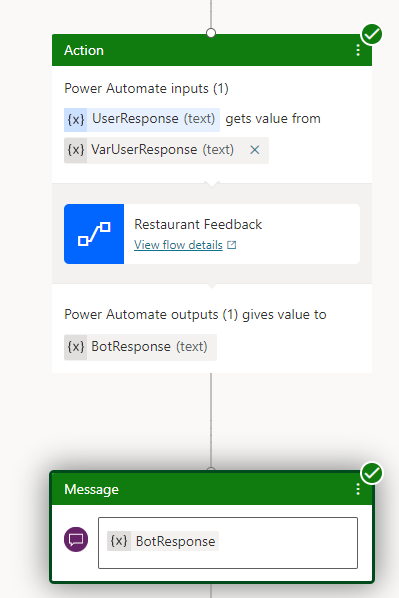Open the Action node's three-dot options menu
The width and height of the screenshot is (399, 598).
pyautogui.click(x=358, y=50)
